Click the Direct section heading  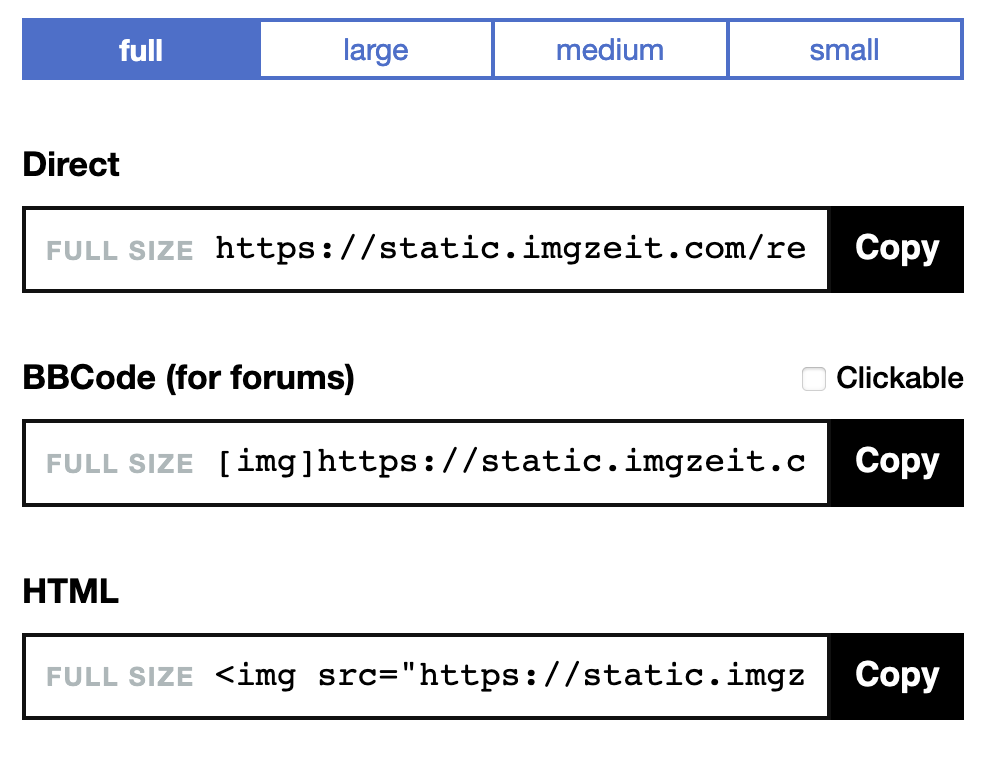pos(71,165)
